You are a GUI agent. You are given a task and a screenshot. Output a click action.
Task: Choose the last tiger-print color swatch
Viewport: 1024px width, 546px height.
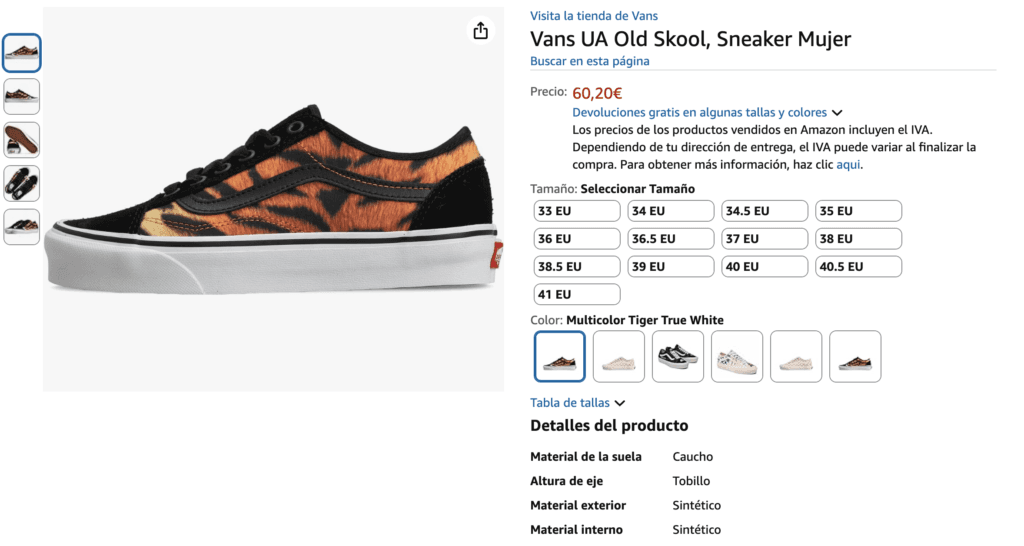click(855, 357)
